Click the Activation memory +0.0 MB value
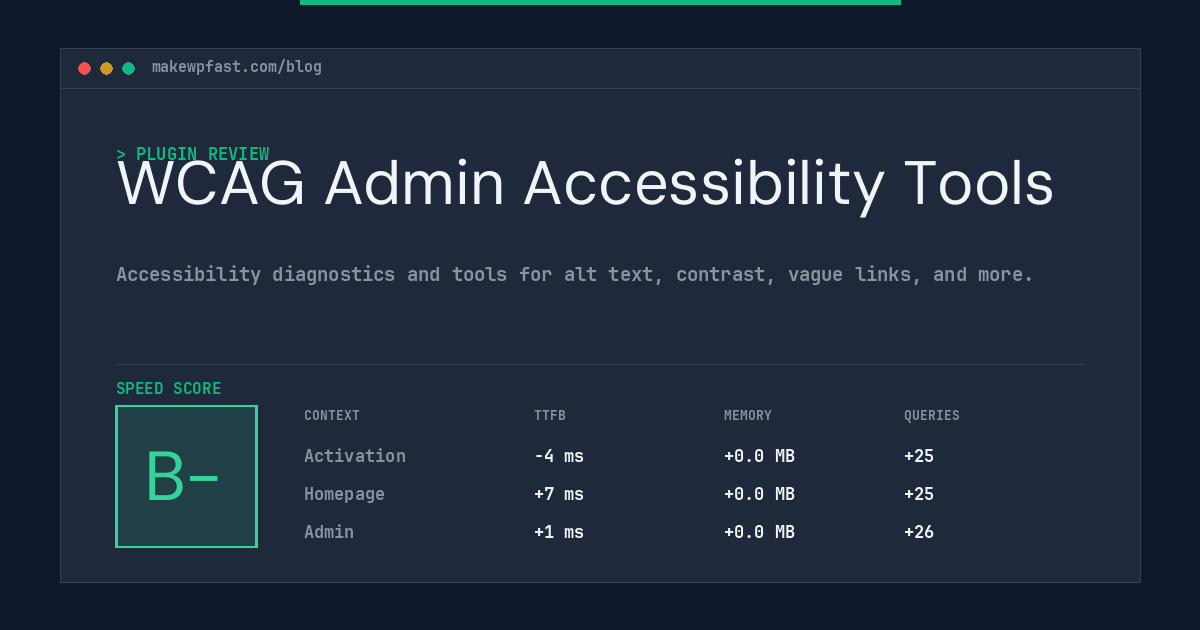The width and height of the screenshot is (1200, 630). [759, 456]
